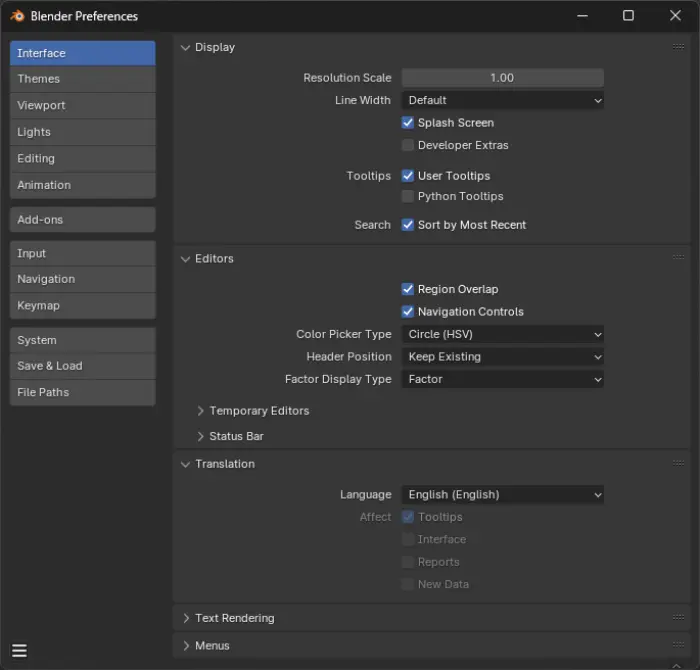Open the Line Width dropdown
The image size is (700, 670).
(503, 100)
